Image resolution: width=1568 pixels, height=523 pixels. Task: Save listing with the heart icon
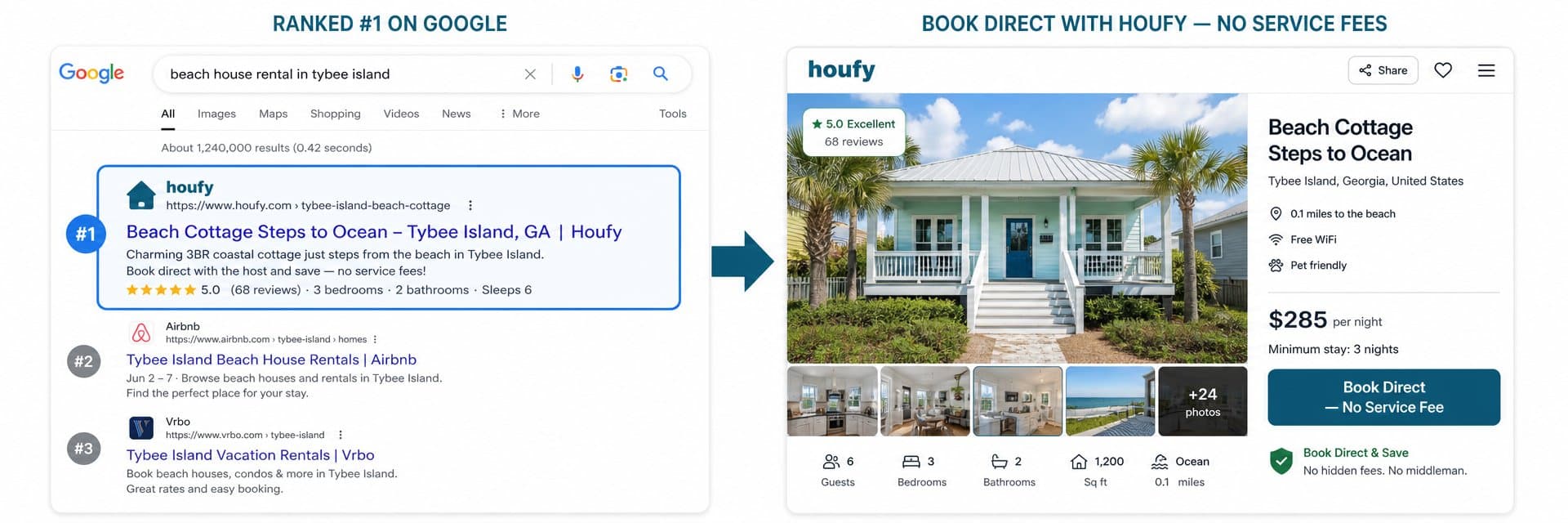(1443, 70)
